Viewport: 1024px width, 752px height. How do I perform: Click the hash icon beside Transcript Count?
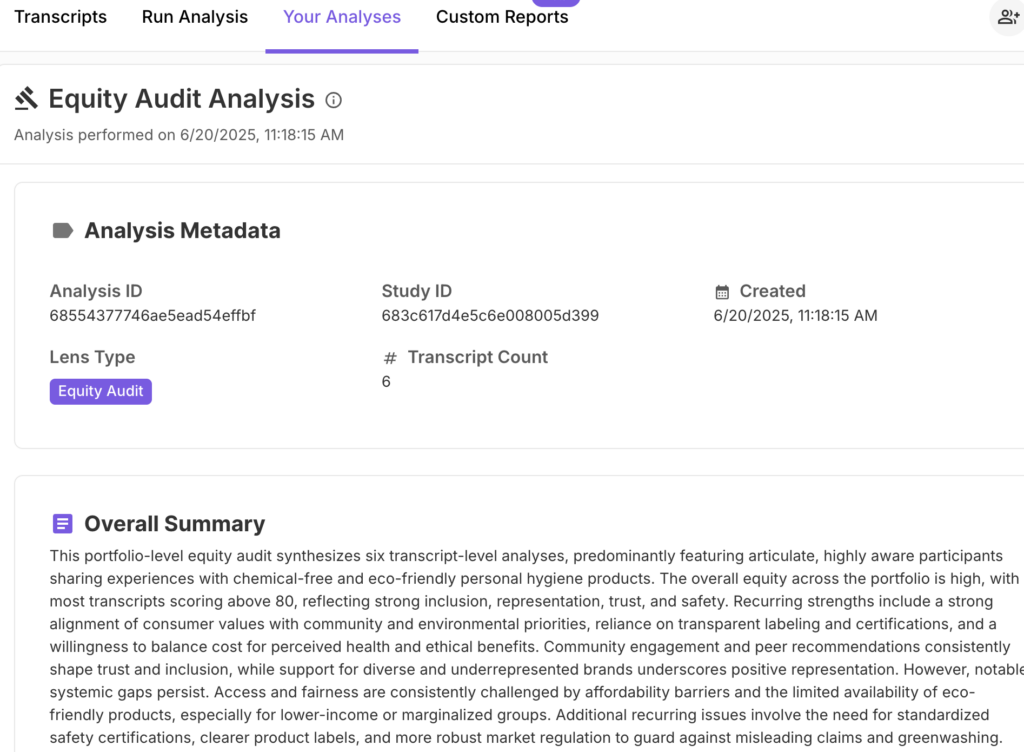[x=390, y=358]
